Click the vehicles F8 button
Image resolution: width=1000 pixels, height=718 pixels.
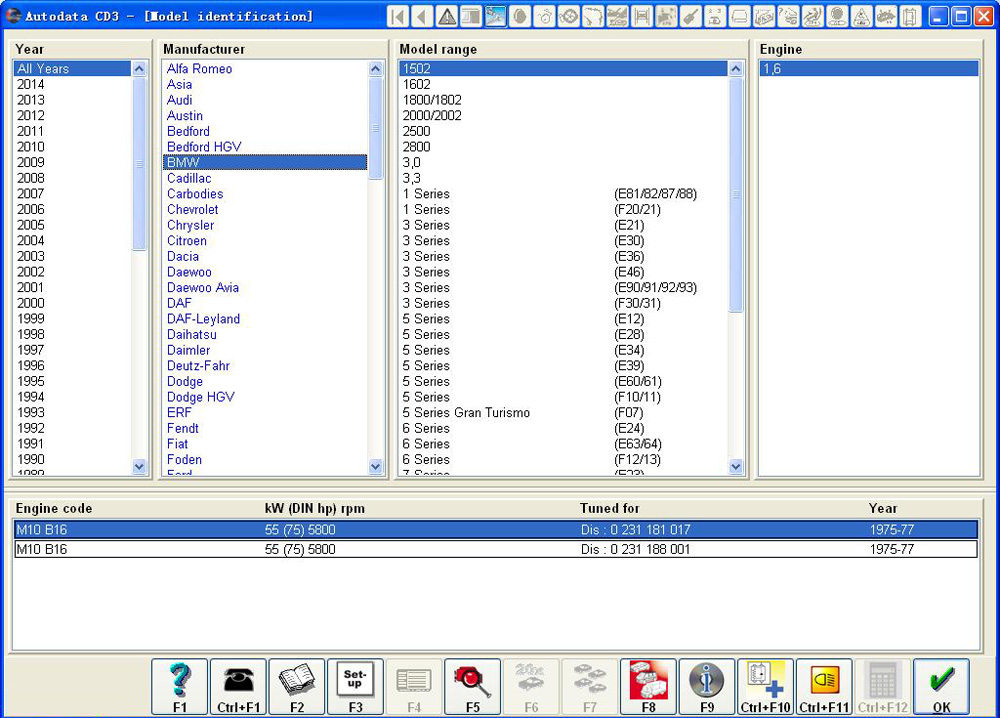(x=649, y=687)
